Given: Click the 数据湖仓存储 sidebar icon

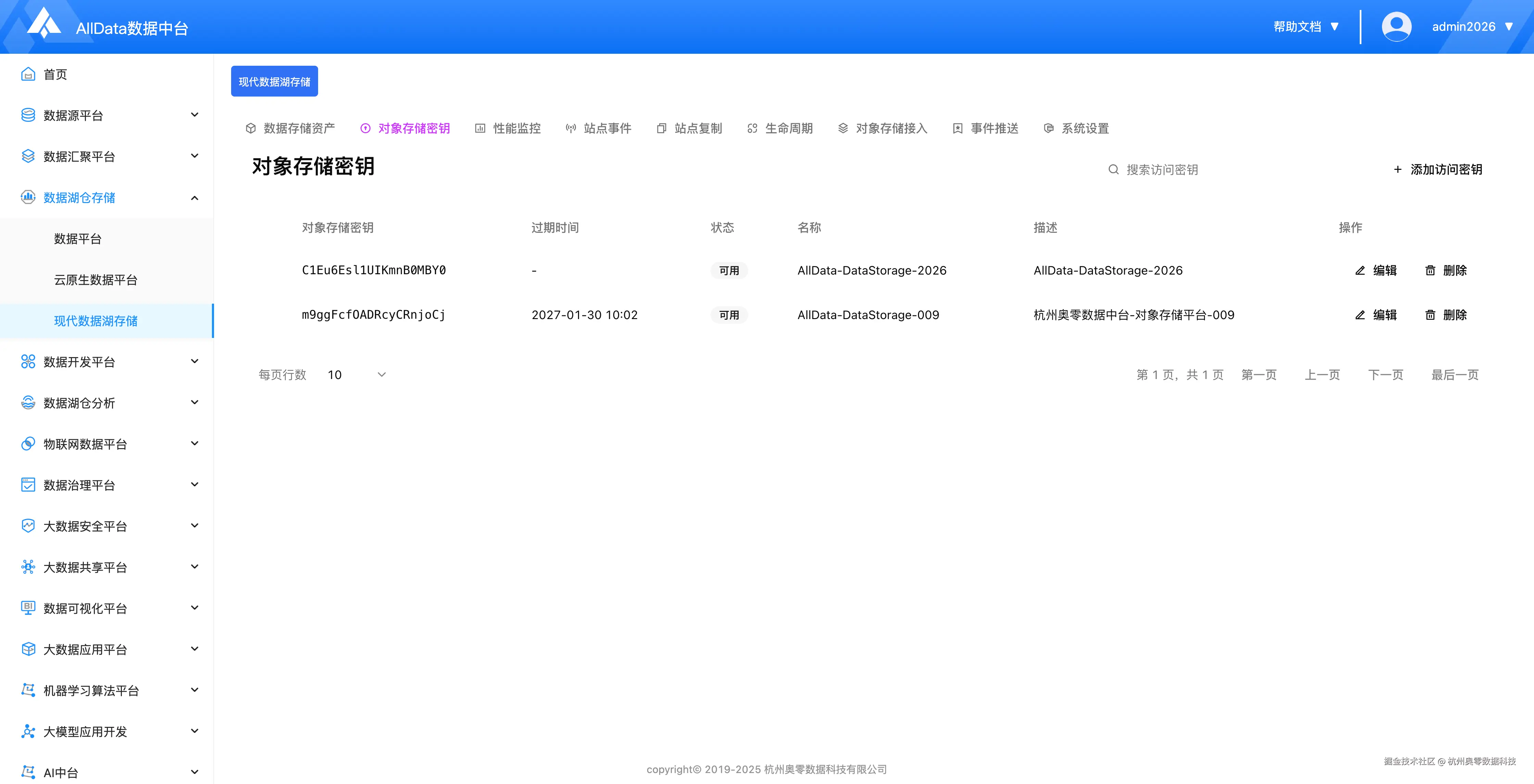Looking at the screenshot, I should click(x=27, y=198).
